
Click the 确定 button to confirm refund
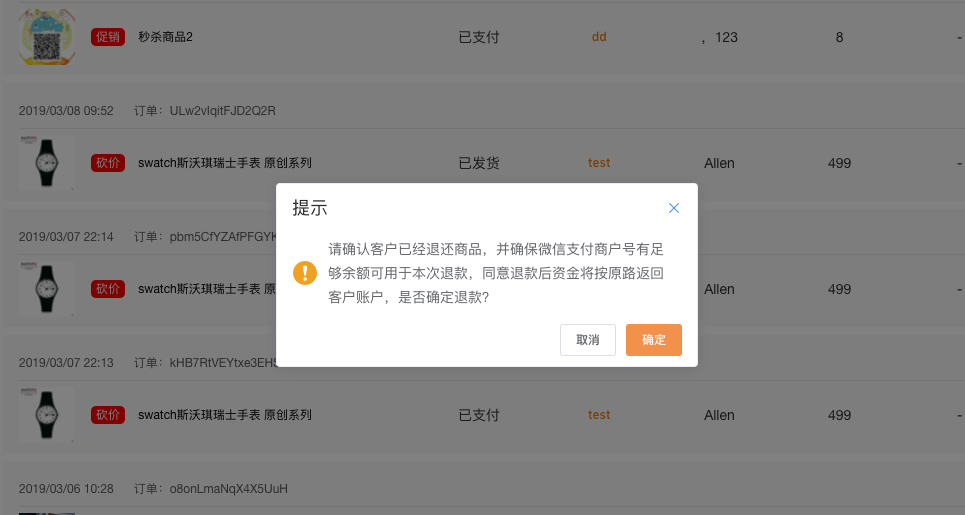pyautogui.click(x=653, y=340)
